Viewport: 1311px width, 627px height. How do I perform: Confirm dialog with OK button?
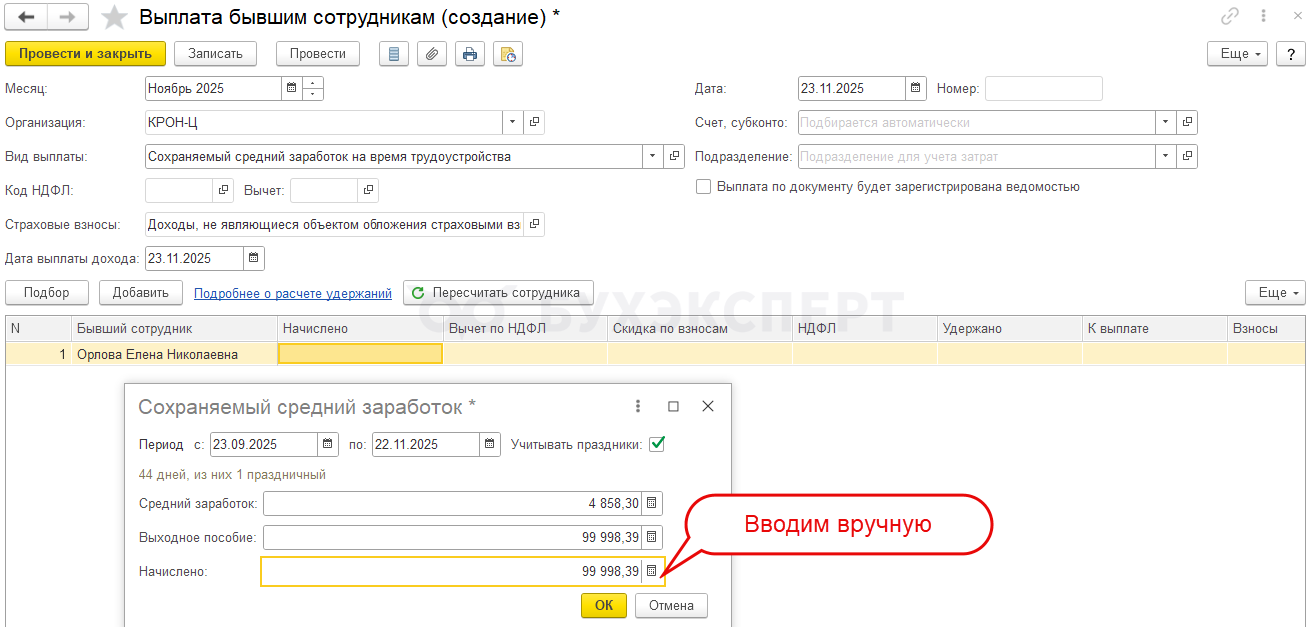pos(604,605)
